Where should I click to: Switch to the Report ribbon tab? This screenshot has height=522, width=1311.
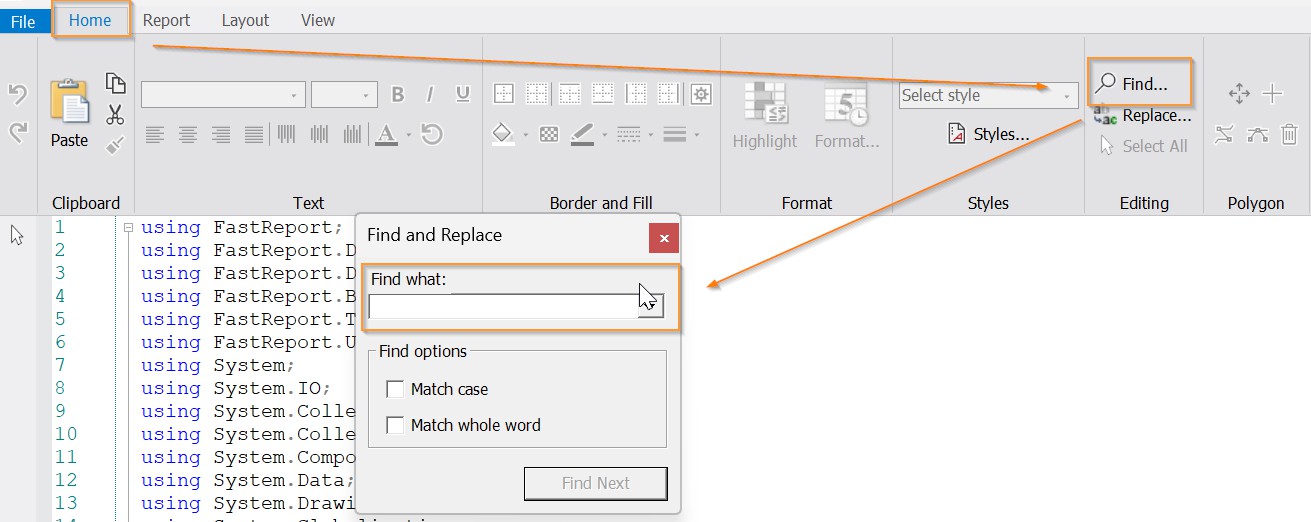pyautogui.click(x=166, y=20)
